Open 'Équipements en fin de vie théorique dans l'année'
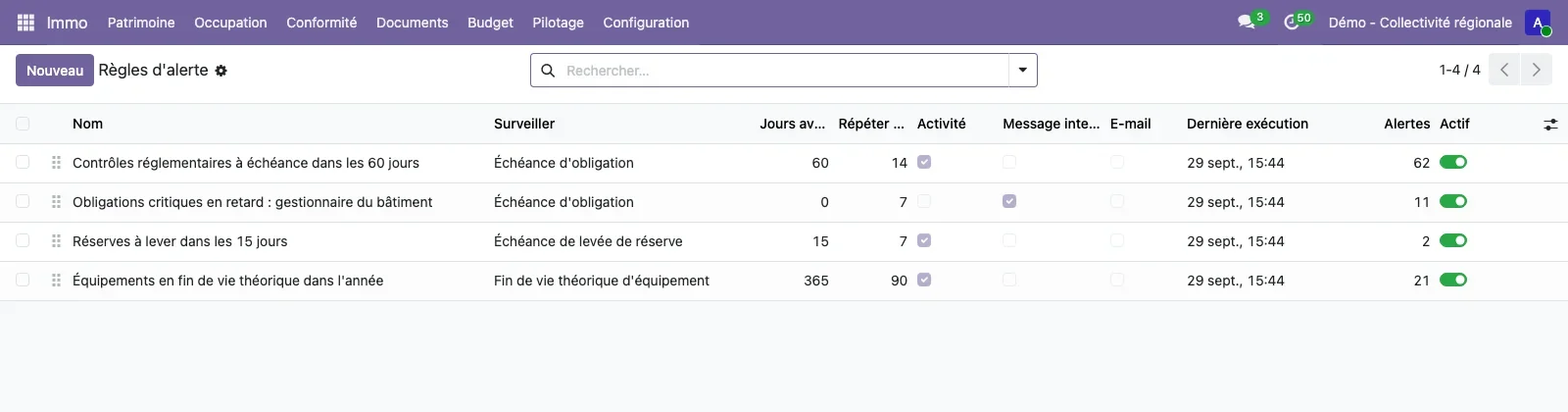The image size is (1568, 412). pos(228,281)
